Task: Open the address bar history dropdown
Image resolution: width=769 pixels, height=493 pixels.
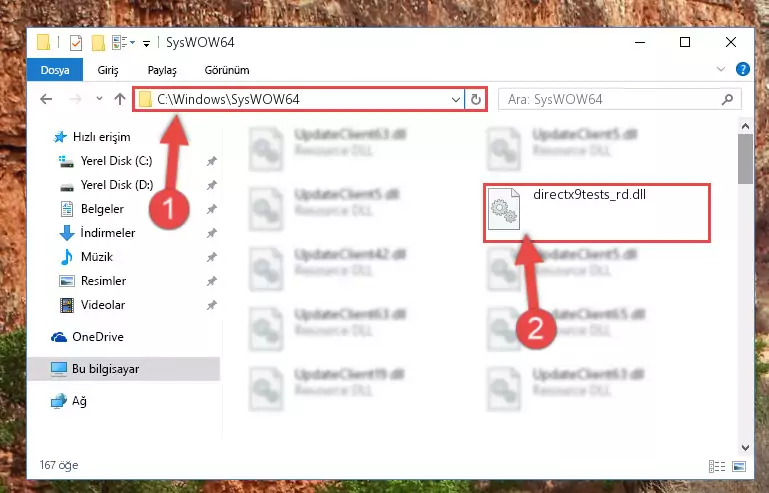Action: tap(456, 100)
